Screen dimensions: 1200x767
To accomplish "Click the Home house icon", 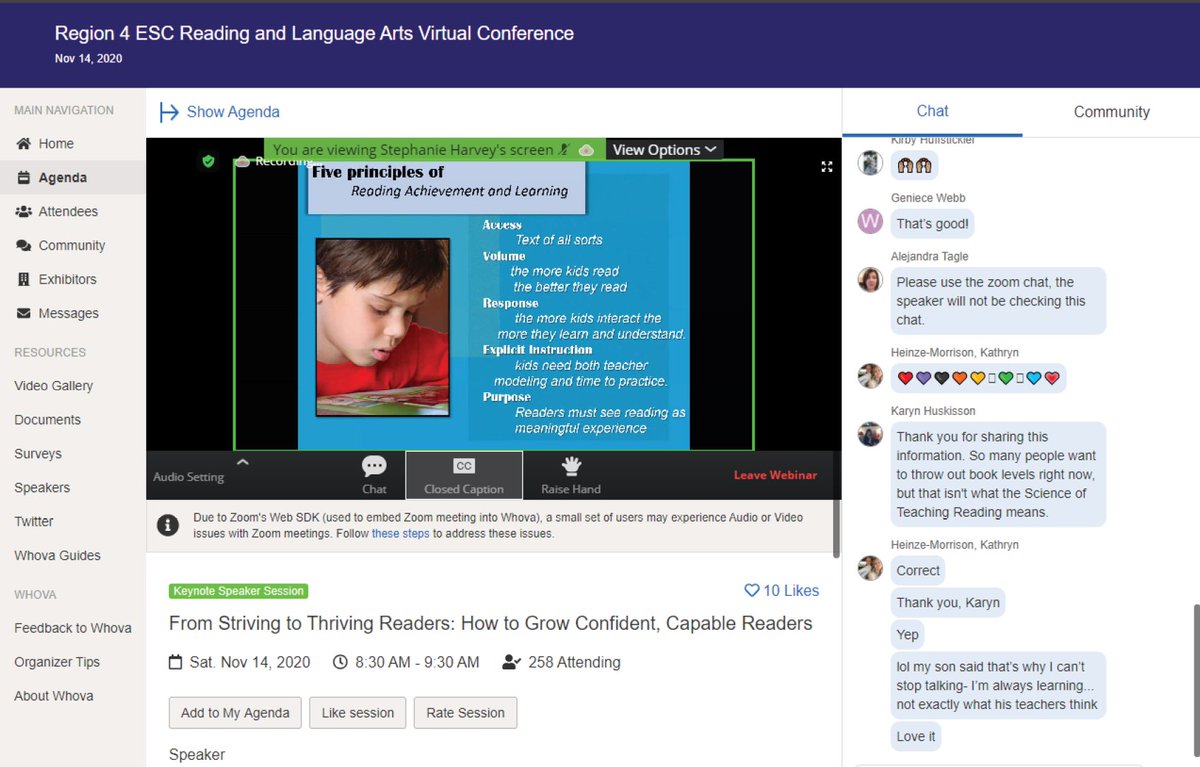I will coord(23,143).
